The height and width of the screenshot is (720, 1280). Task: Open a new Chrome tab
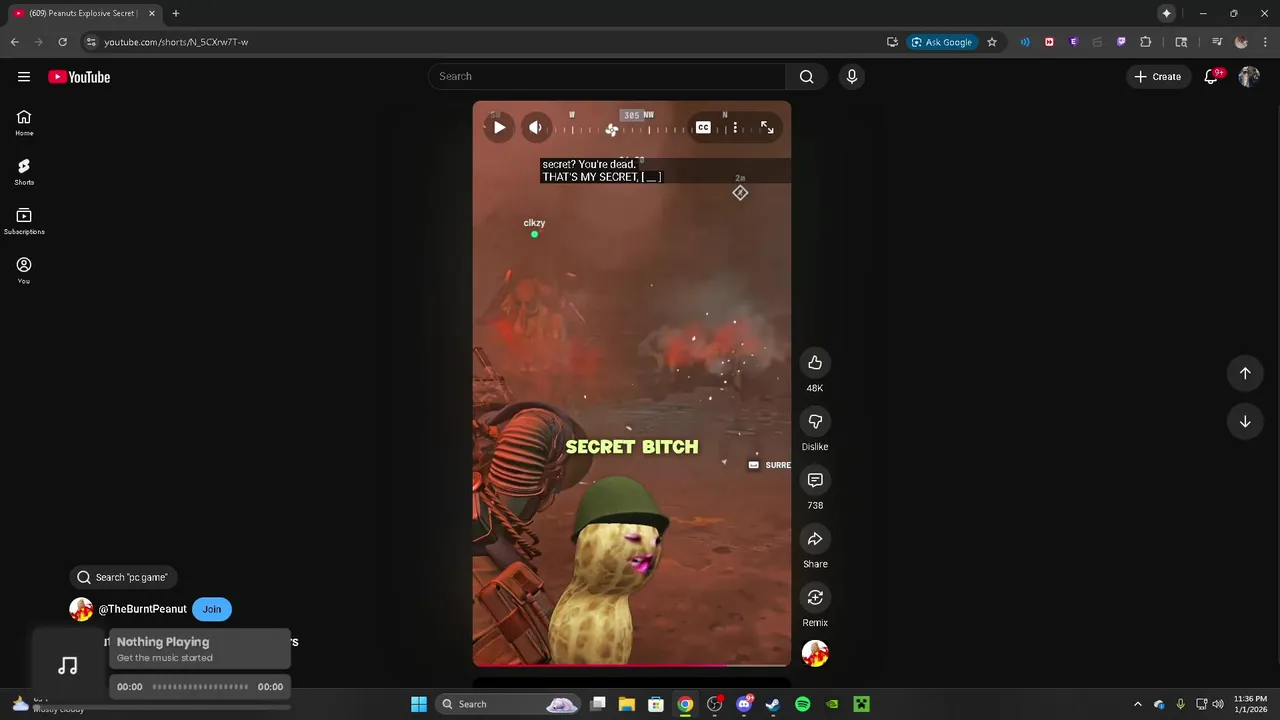(x=176, y=14)
